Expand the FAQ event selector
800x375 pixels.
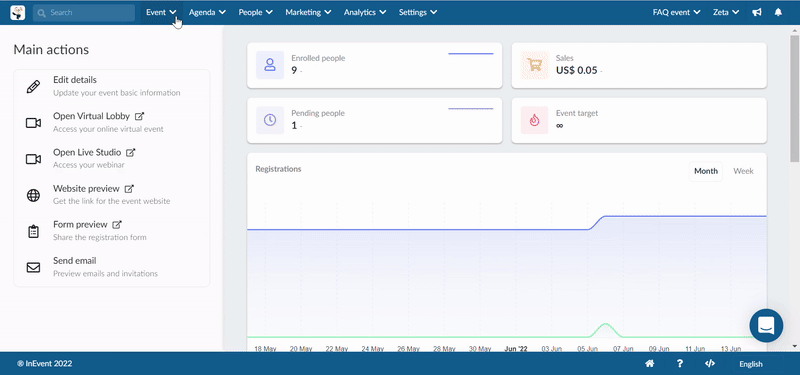tap(676, 12)
